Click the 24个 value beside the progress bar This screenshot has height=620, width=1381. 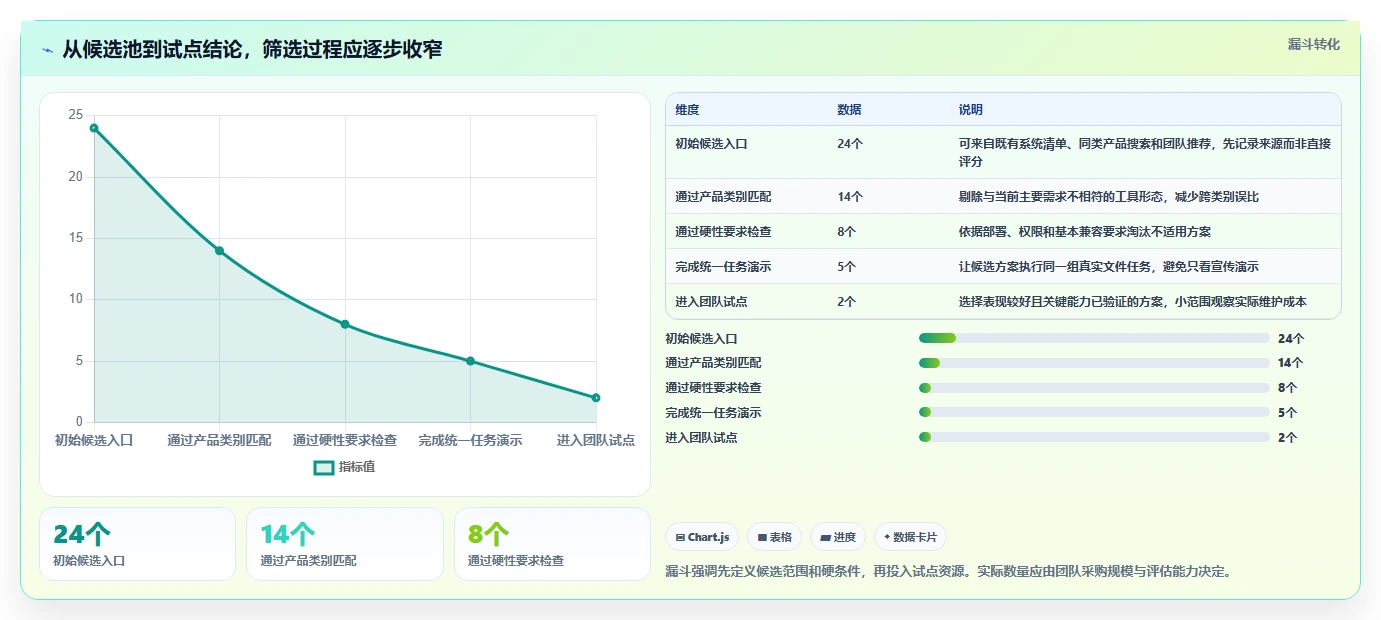point(1291,339)
